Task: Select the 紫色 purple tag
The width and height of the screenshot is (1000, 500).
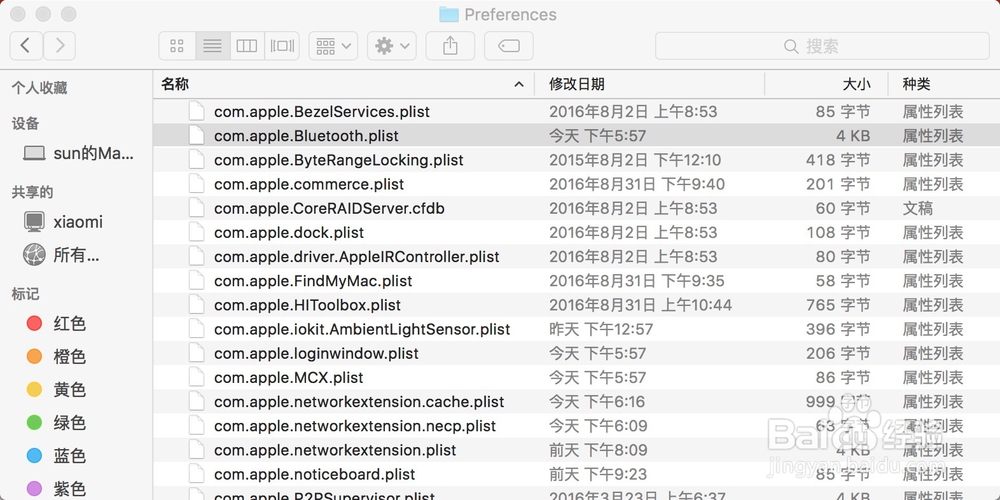Action: pyautogui.click(x=56, y=489)
